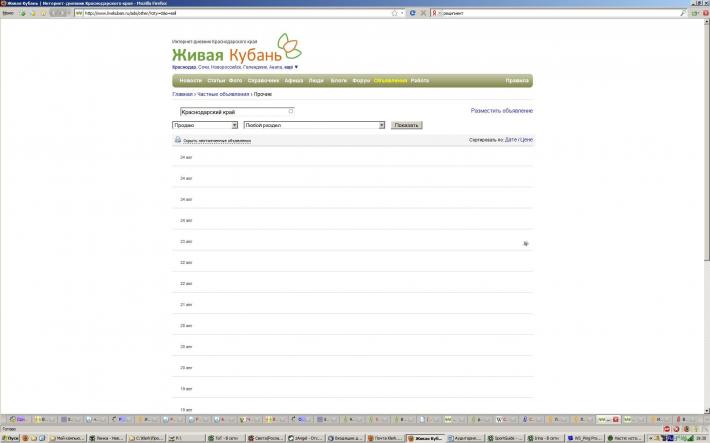710x443 pixels.
Task: Click the Разместить объявление link
Action: [502, 111]
